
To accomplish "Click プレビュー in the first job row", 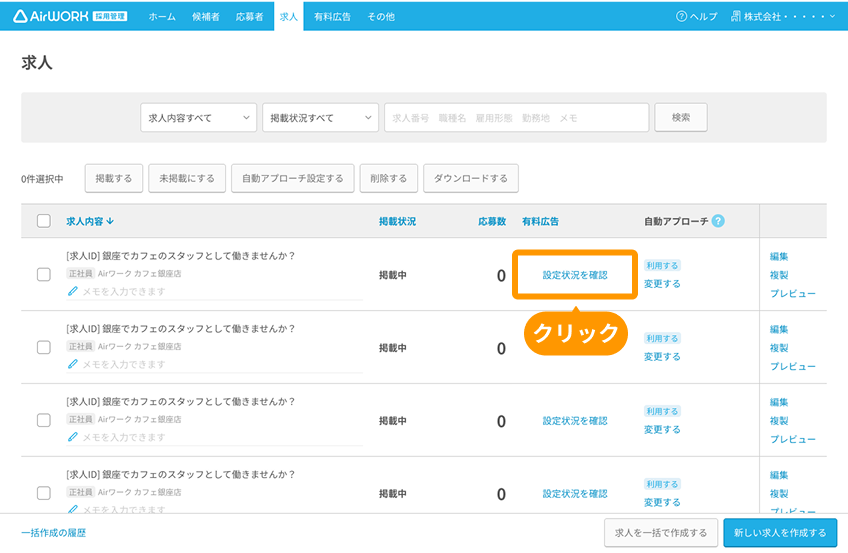I will [793, 294].
